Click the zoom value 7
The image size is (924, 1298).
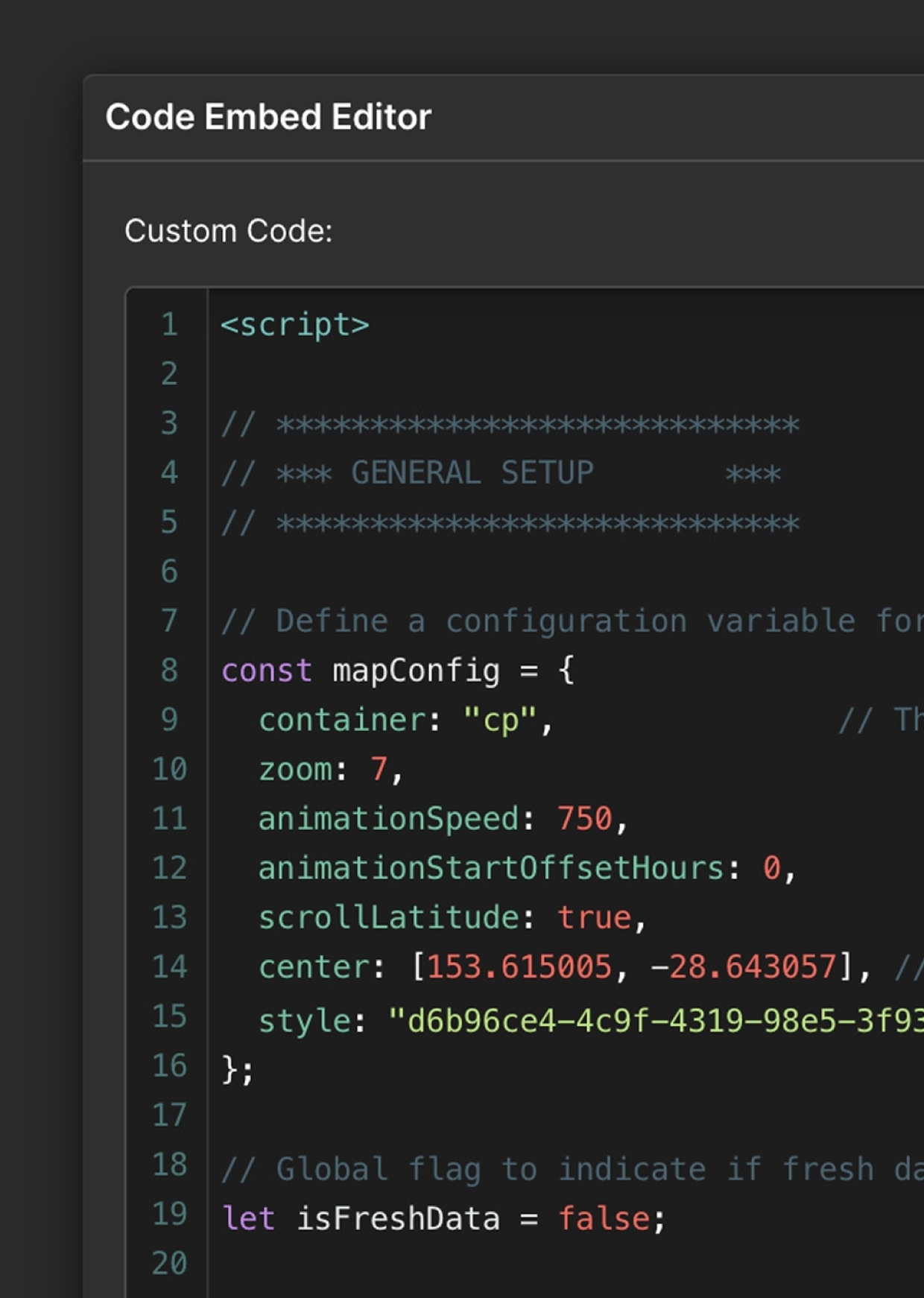pos(379,769)
